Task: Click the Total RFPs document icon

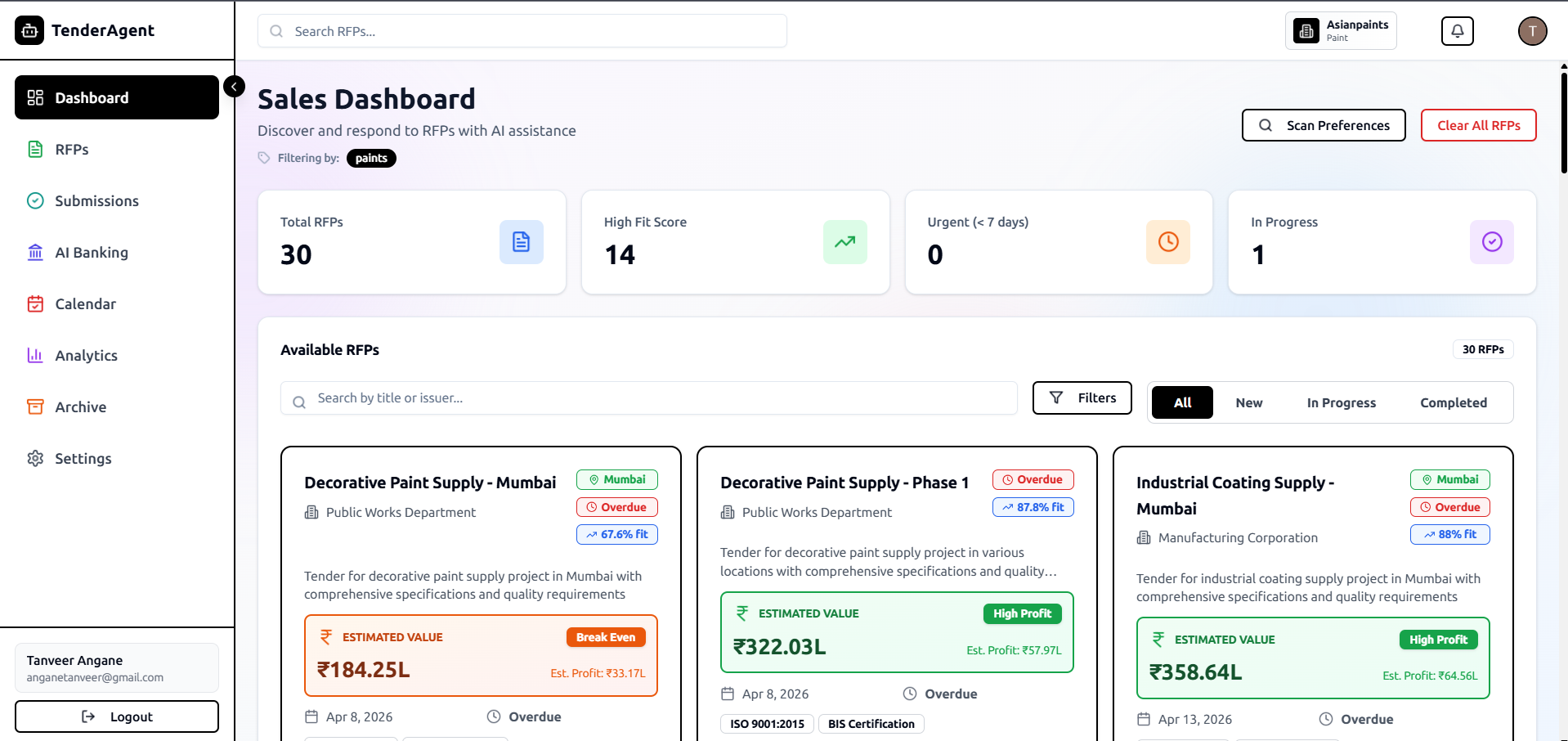Action: click(522, 242)
